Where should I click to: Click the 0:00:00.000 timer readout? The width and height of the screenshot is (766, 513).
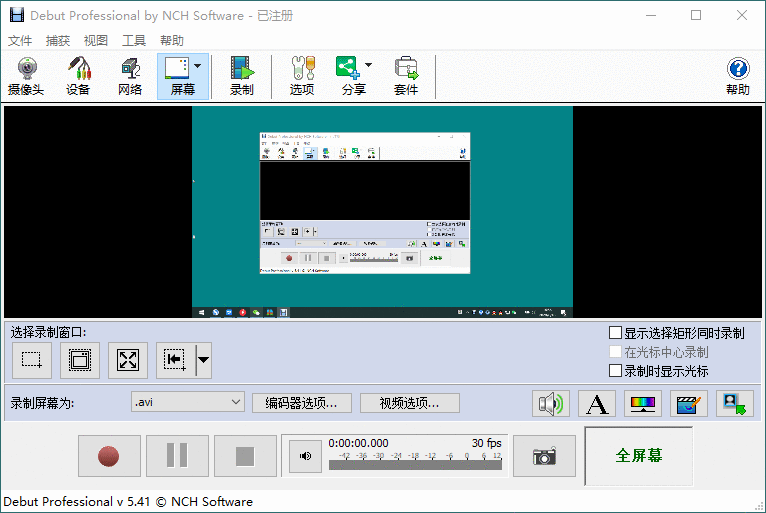point(358,443)
